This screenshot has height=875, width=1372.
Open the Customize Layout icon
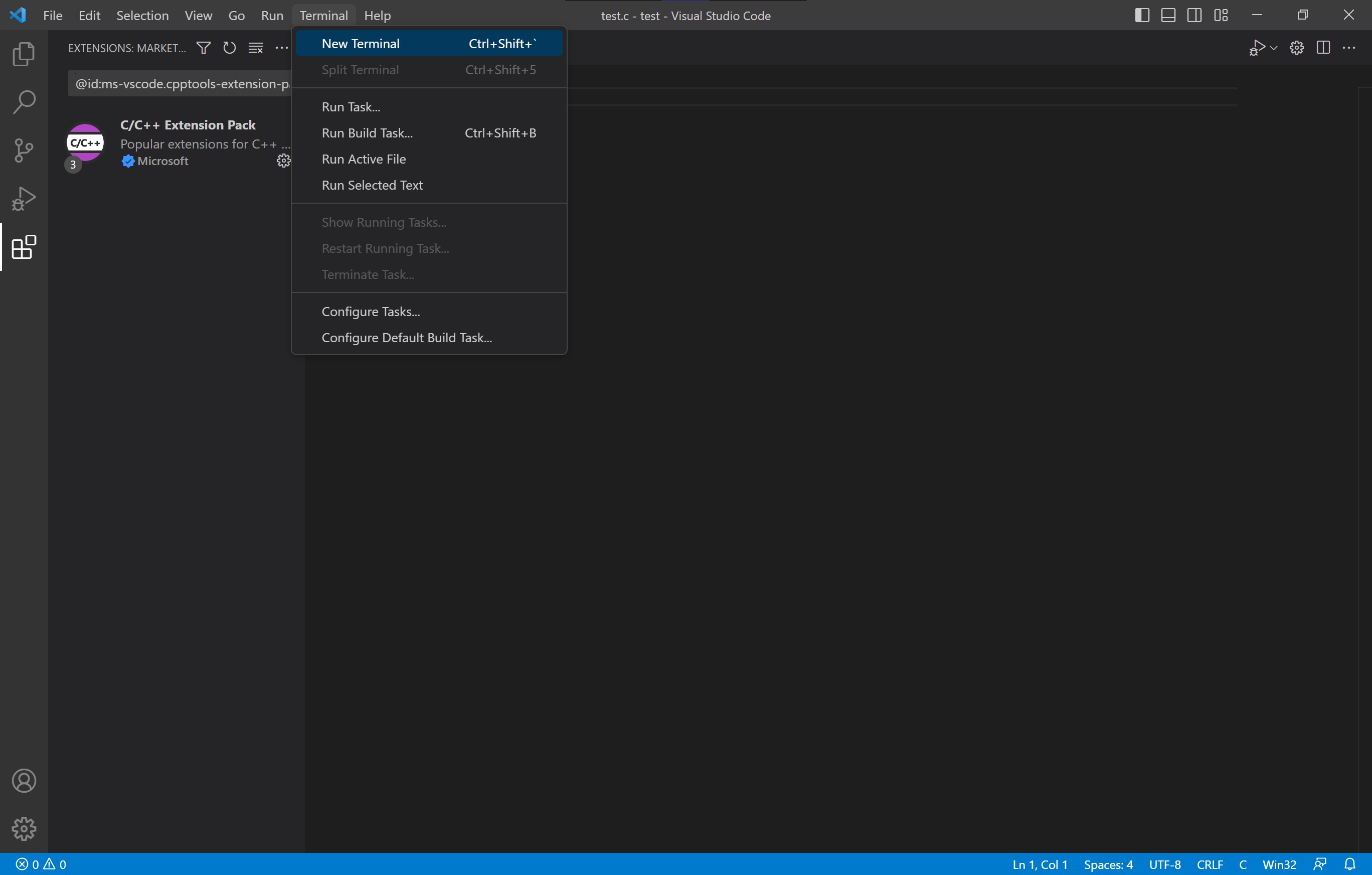click(1221, 16)
